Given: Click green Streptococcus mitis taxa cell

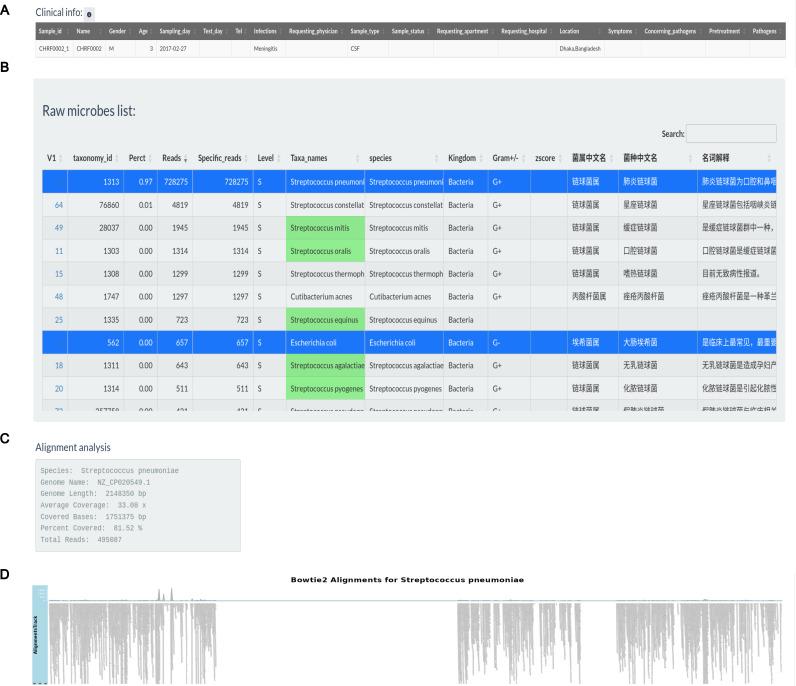Looking at the screenshot, I should (x=324, y=228).
